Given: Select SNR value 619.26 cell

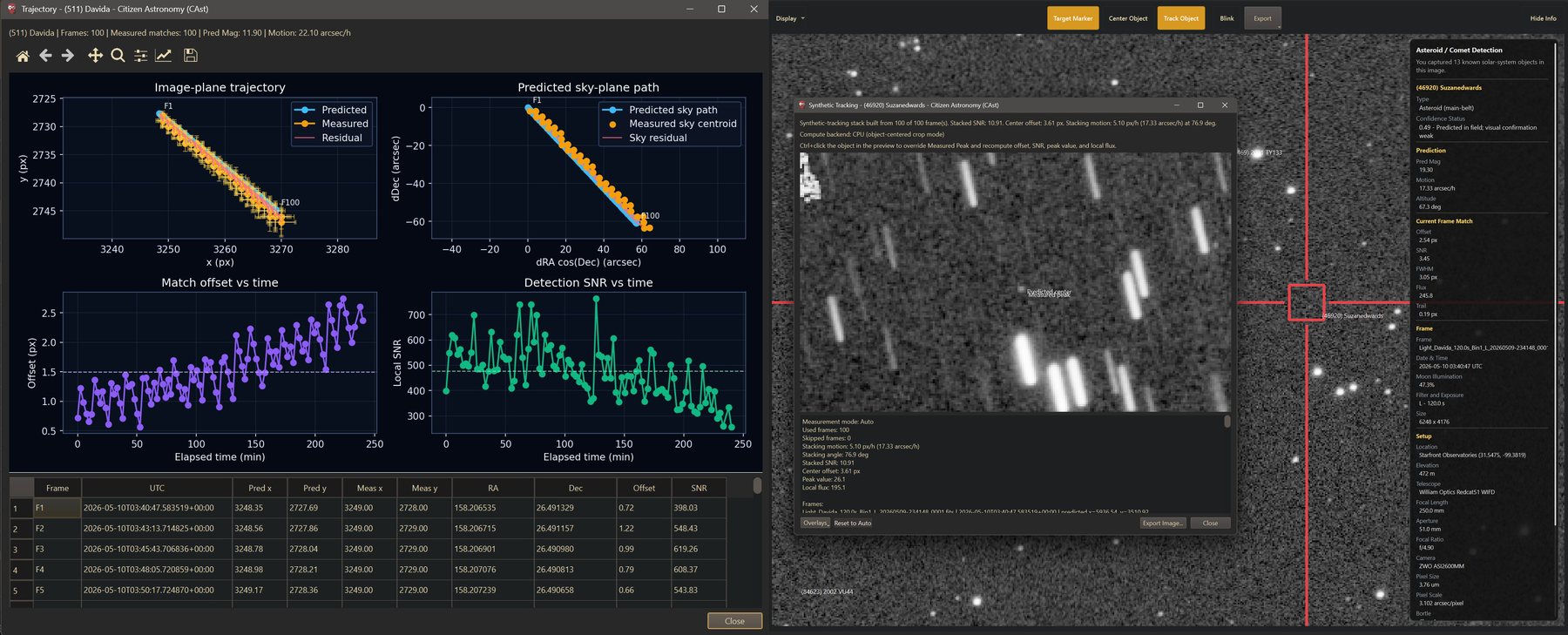Looking at the screenshot, I should tap(699, 550).
